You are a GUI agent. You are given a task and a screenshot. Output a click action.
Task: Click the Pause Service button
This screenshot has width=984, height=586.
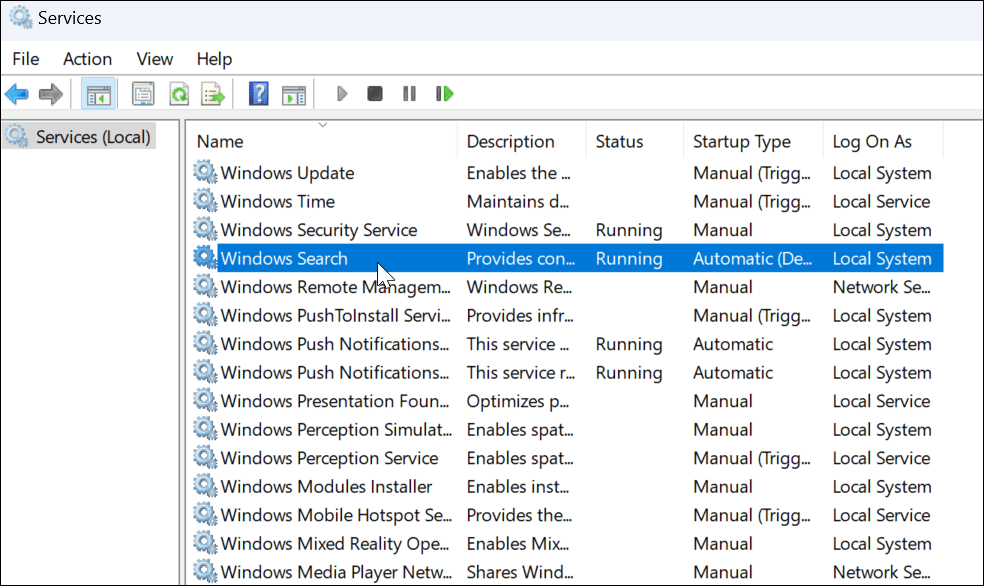click(x=409, y=94)
